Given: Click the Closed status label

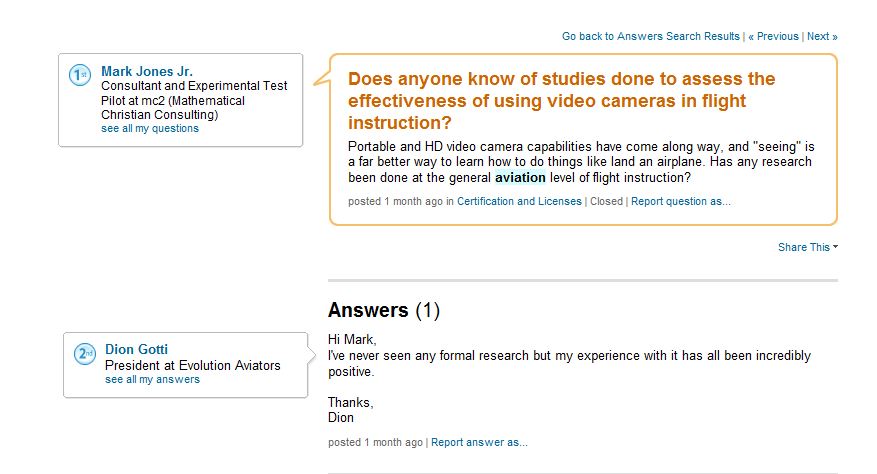Looking at the screenshot, I should (606, 201).
